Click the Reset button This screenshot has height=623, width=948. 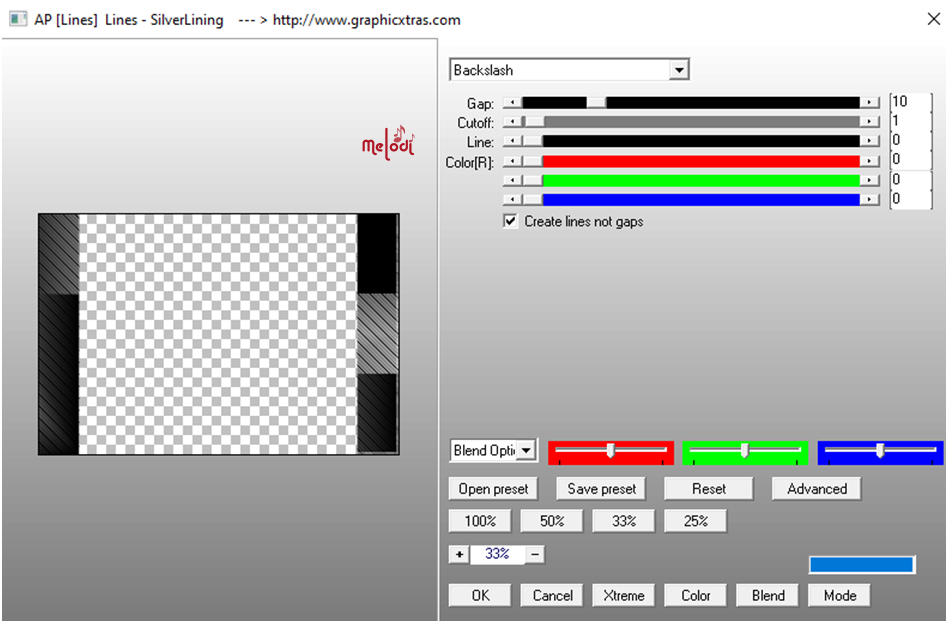[x=709, y=489]
